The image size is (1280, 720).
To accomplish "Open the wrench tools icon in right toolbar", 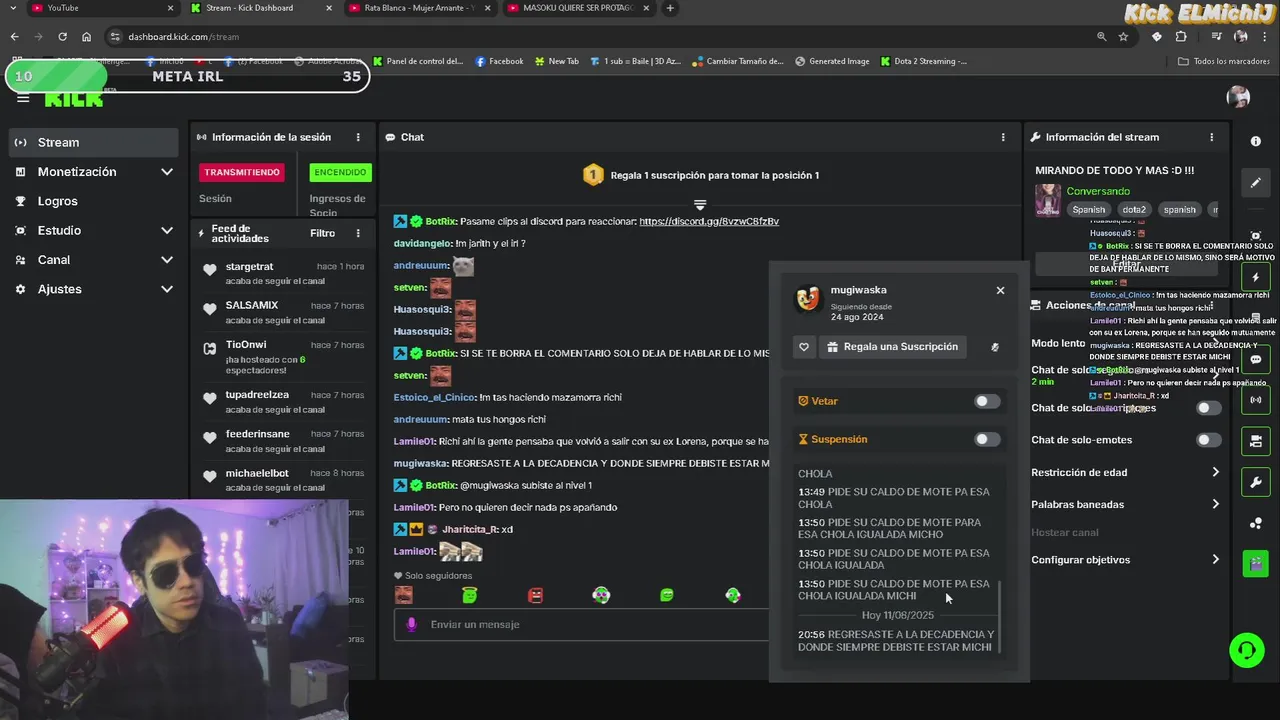I will [1256, 482].
